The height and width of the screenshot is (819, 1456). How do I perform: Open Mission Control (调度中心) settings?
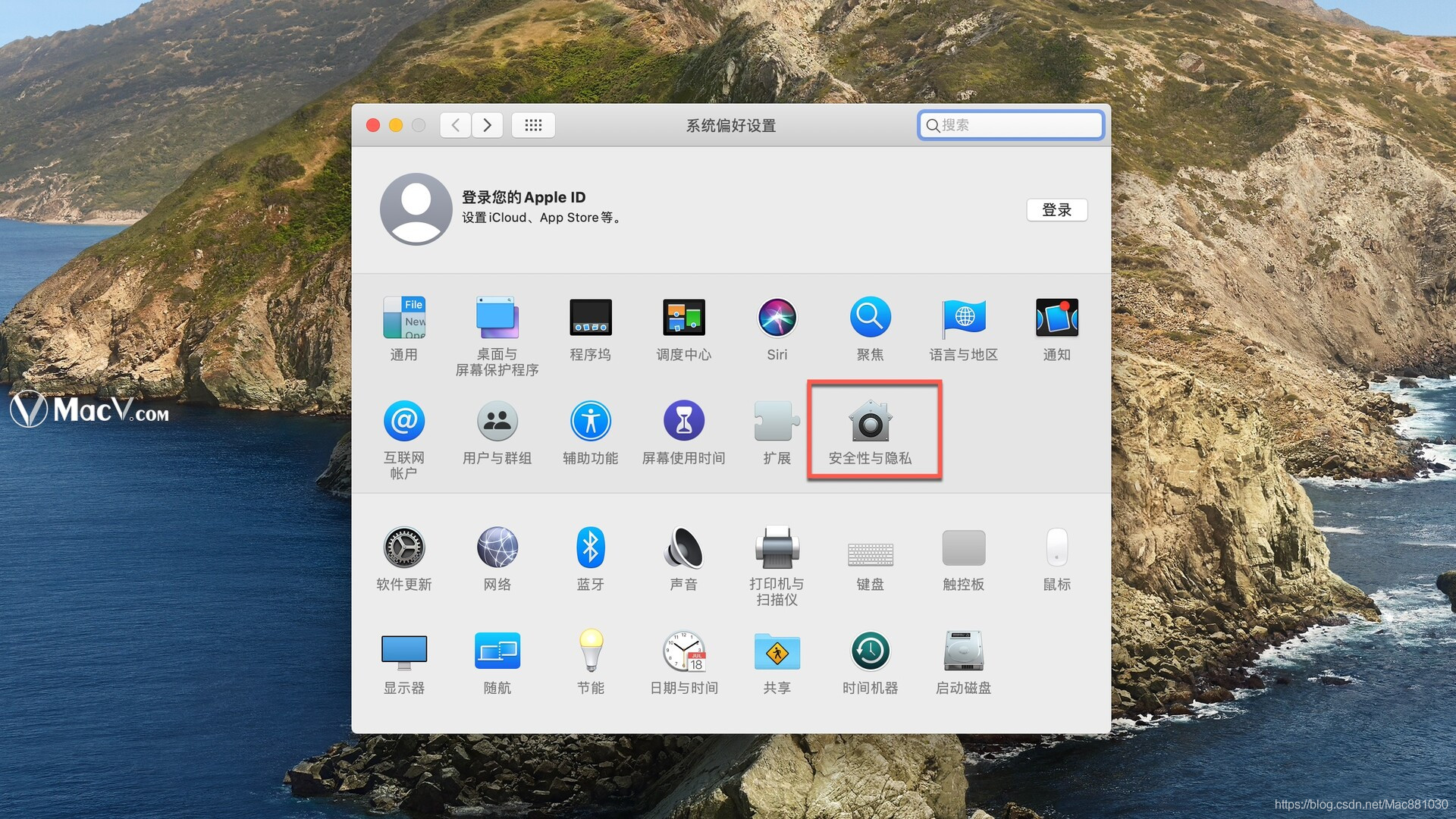(683, 317)
